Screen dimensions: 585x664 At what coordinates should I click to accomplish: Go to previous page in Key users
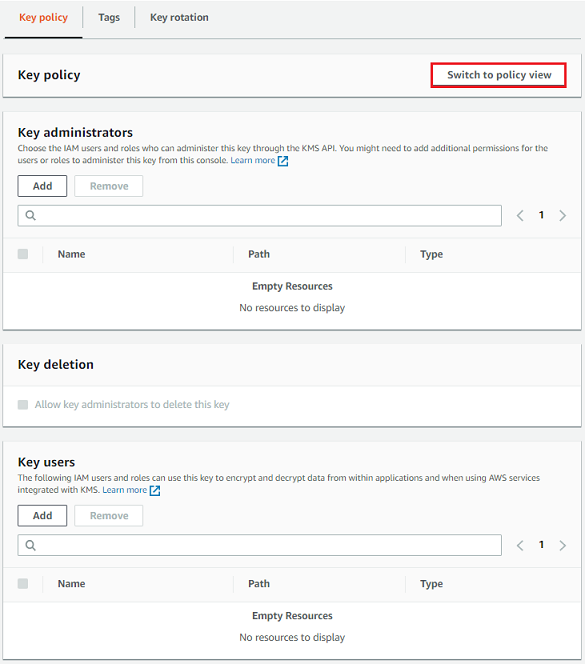(520, 545)
